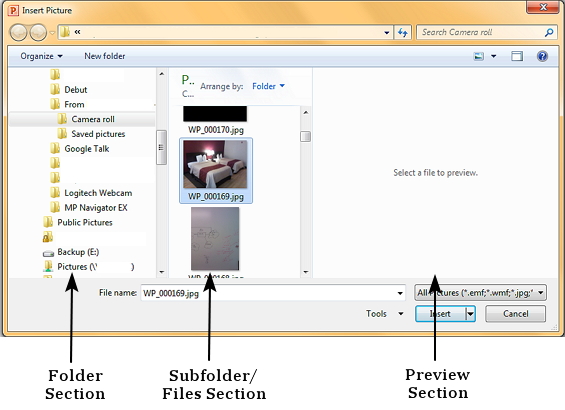Viewport: 565px width, 410px height.
Task: Open the help question mark icon
Action: pos(542,56)
